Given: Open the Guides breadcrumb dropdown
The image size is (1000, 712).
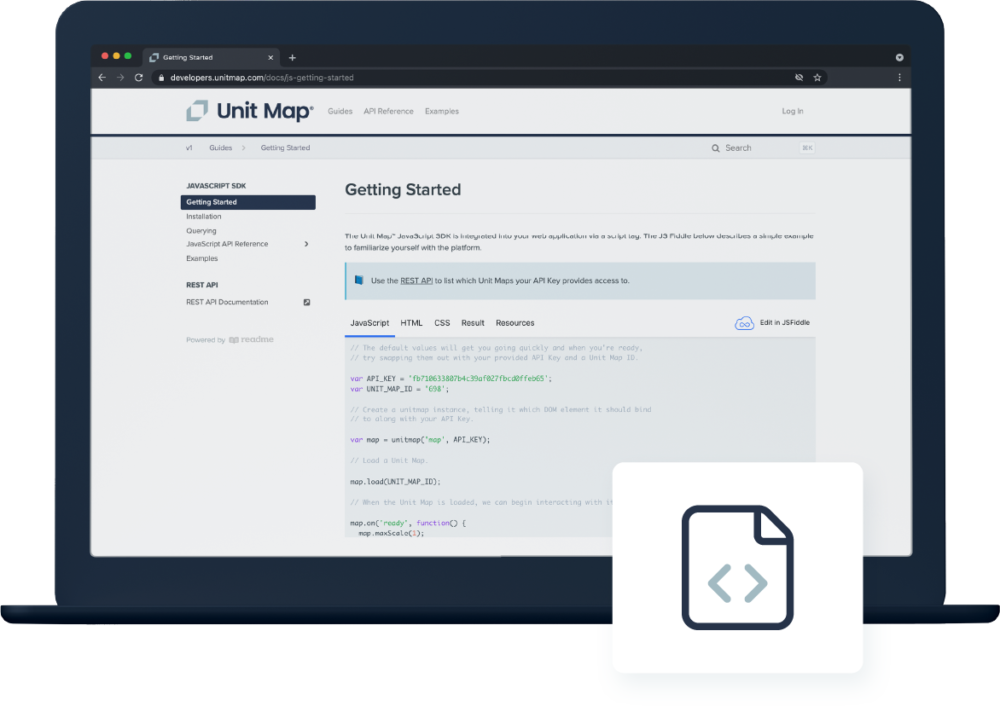Looking at the screenshot, I should coord(222,146).
